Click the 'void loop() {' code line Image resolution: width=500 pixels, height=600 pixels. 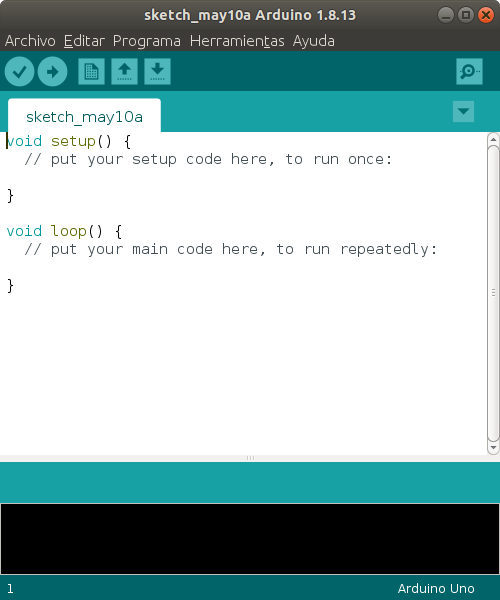coord(64,231)
